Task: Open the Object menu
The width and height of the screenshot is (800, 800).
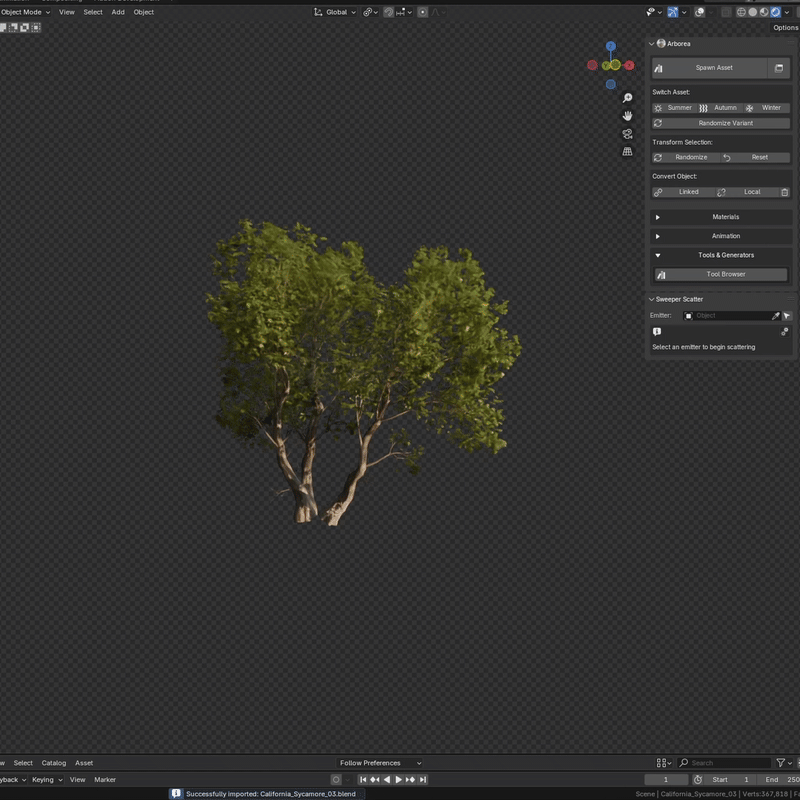Action: [x=143, y=12]
